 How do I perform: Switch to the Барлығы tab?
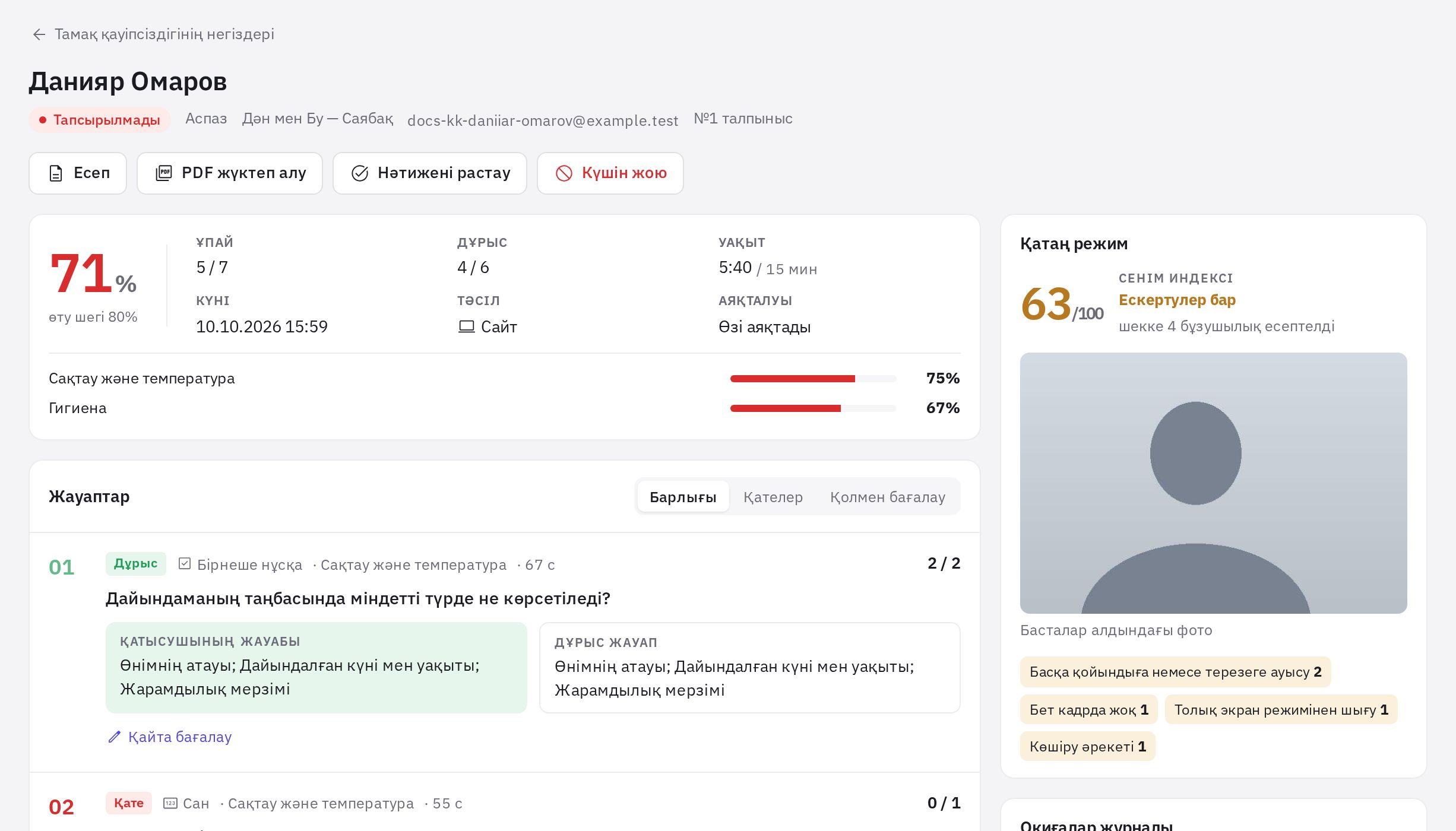pos(683,497)
